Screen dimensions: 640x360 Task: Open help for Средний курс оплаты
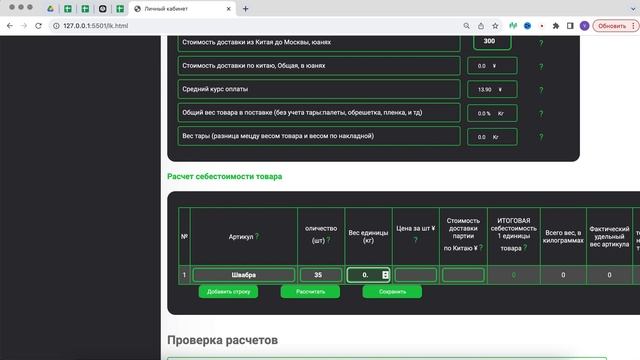point(541,90)
